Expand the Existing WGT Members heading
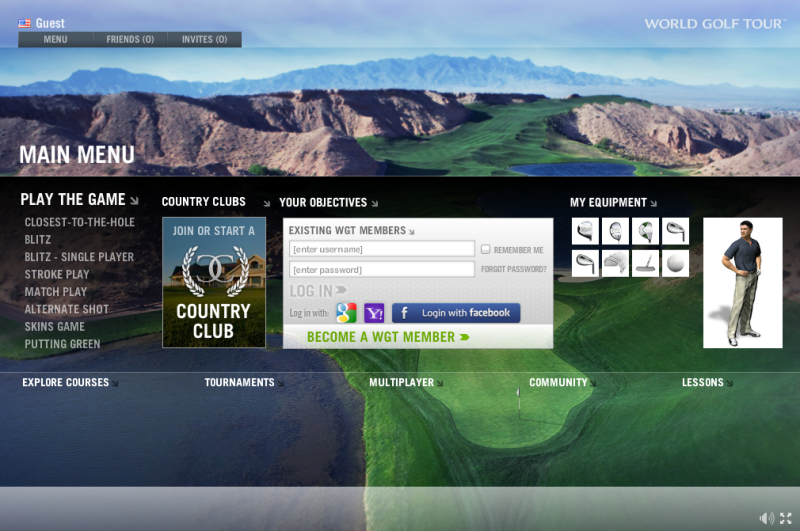 click(352, 231)
